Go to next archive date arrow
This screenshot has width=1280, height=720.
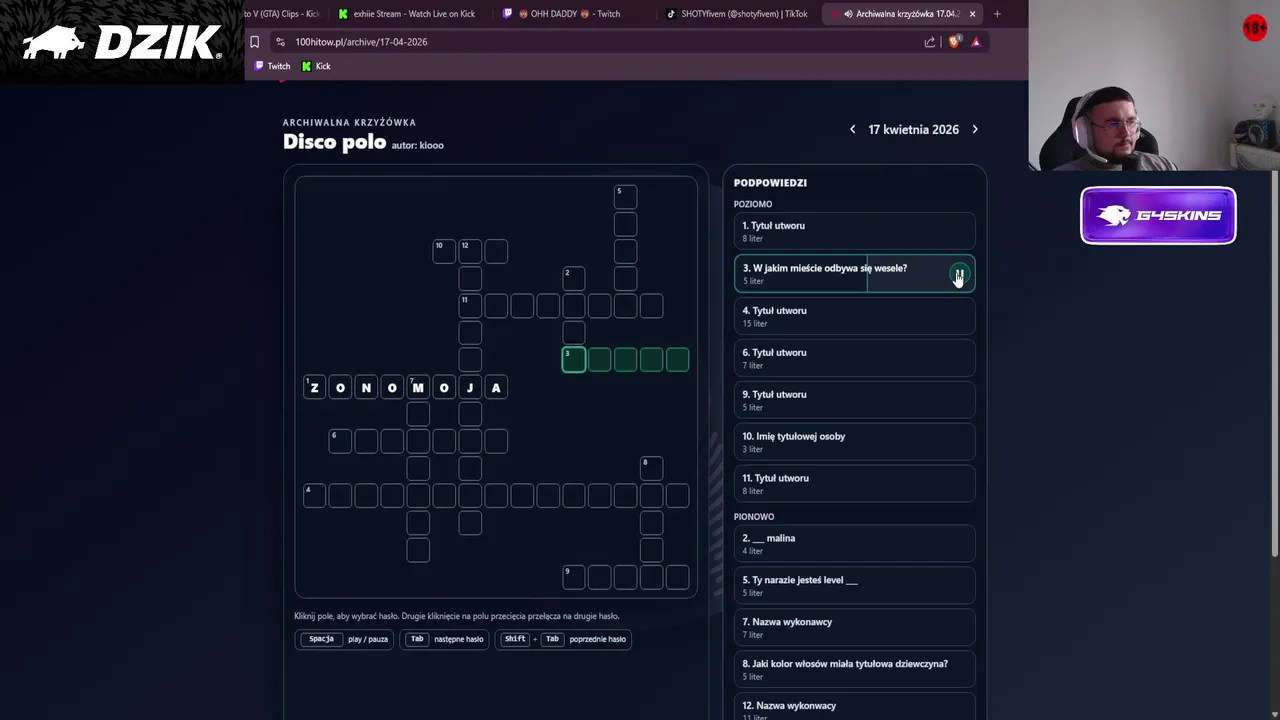click(975, 129)
